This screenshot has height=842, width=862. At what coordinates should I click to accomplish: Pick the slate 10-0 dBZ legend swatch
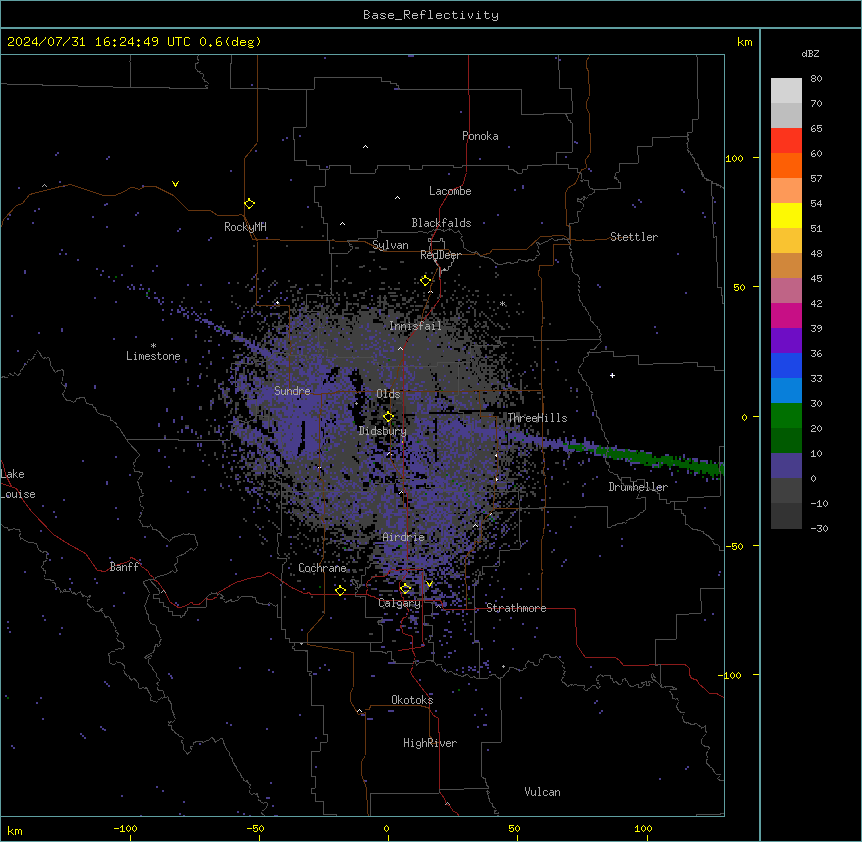pos(786,466)
